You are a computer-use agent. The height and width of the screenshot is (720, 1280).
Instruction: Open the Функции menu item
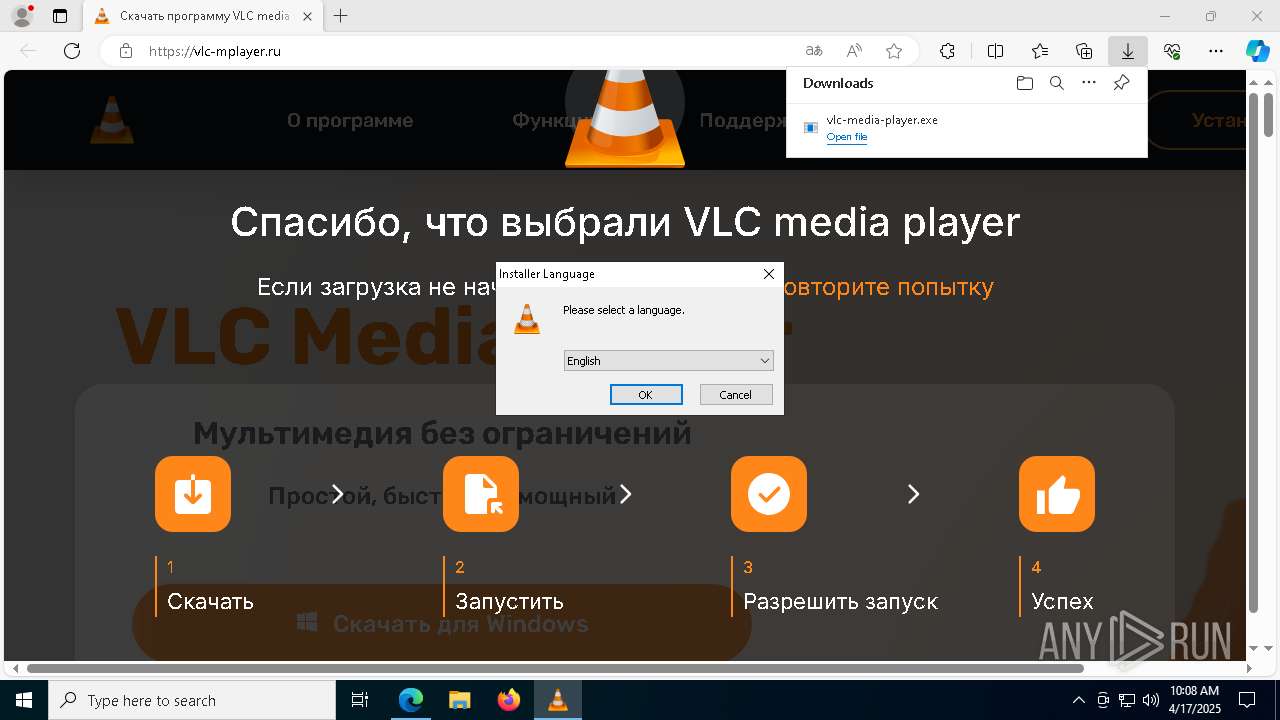click(x=554, y=121)
